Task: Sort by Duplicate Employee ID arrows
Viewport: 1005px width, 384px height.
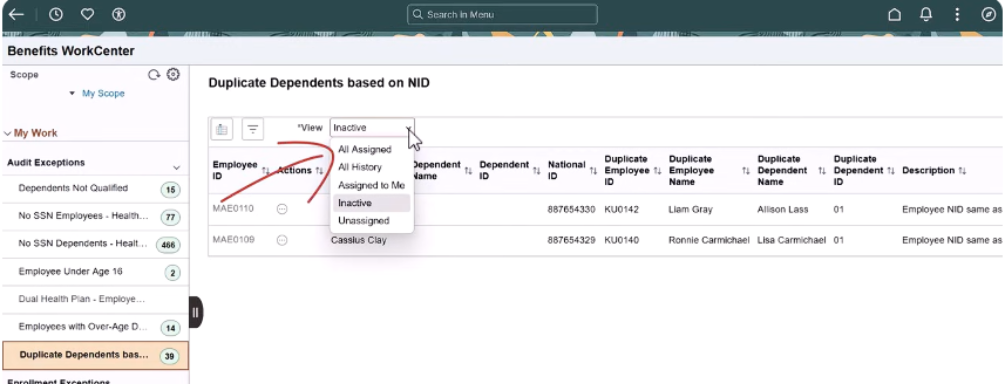Action: coord(657,171)
